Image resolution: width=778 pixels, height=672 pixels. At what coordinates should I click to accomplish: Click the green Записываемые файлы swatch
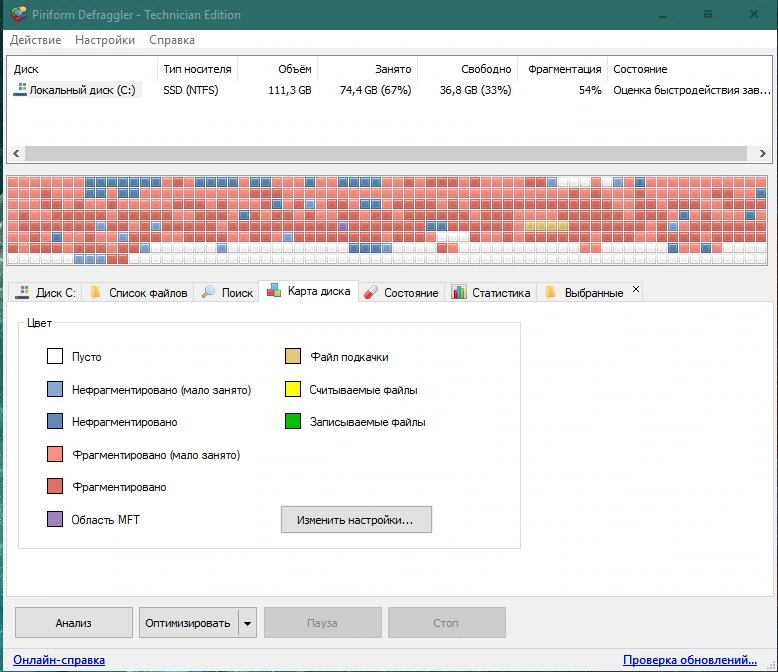coord(293,421)
